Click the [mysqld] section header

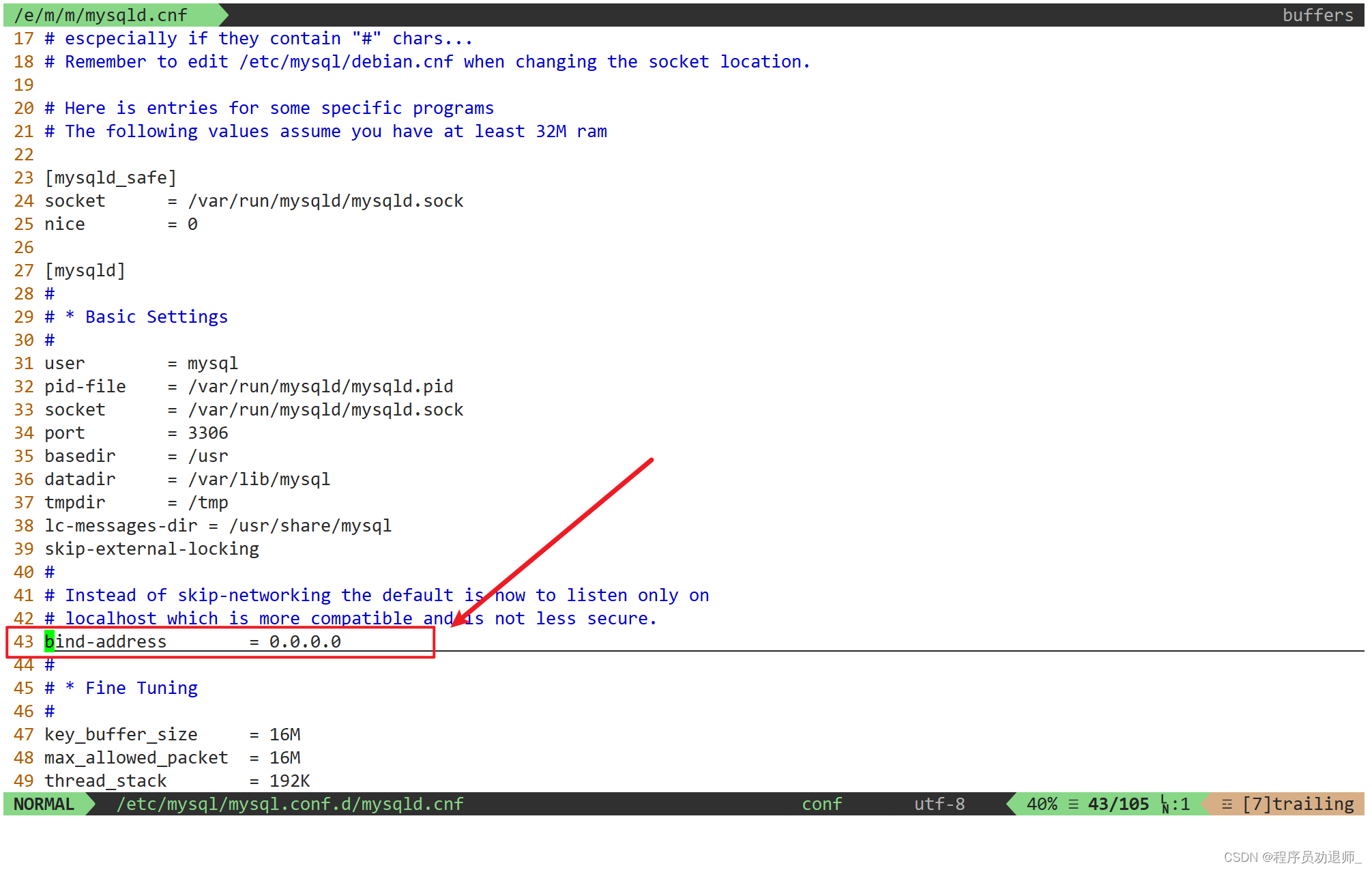point(85,271)
